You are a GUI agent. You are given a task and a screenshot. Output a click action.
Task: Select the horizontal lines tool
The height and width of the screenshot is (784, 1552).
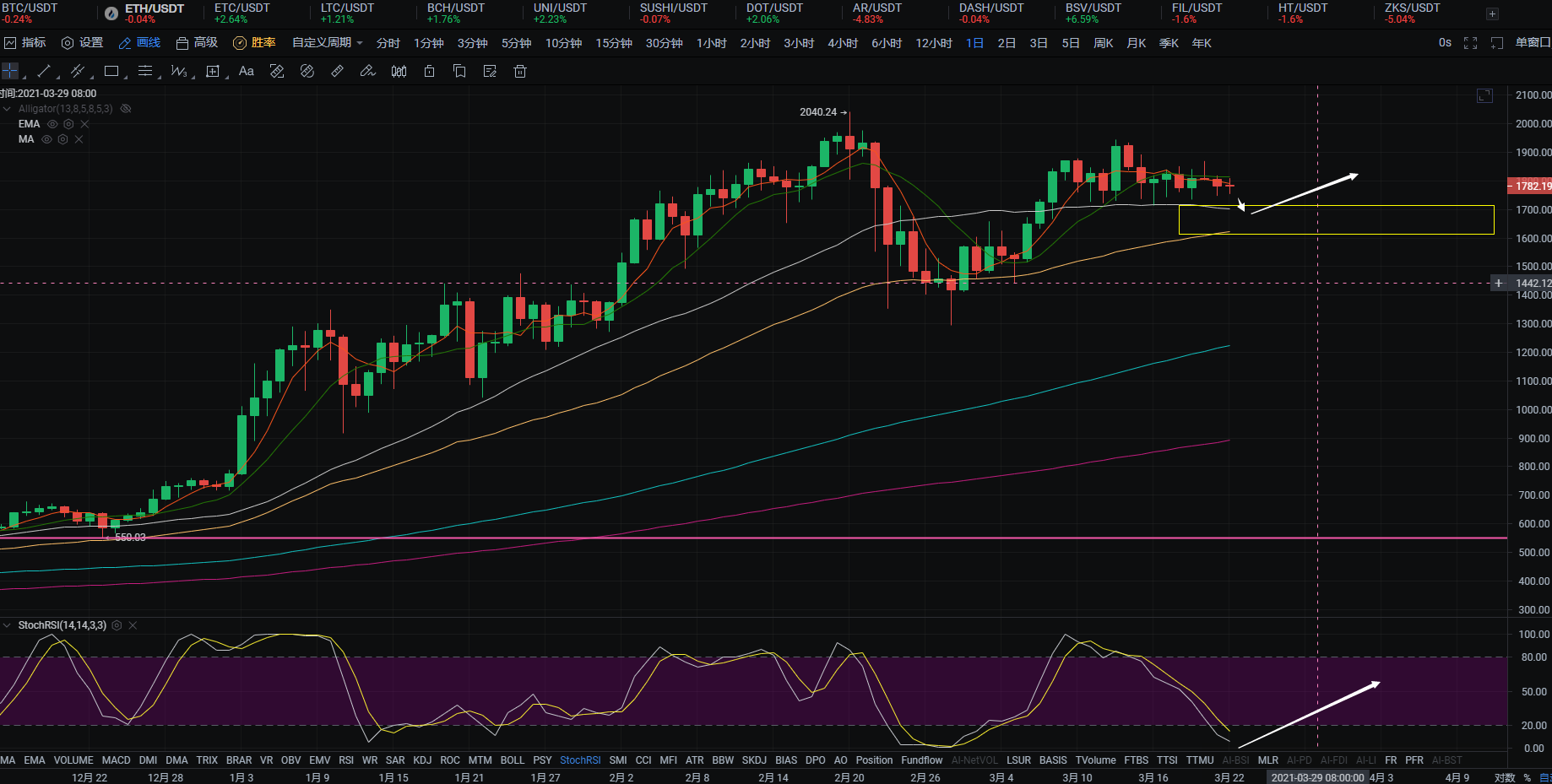pyautogui.click(x=145, y=72)
